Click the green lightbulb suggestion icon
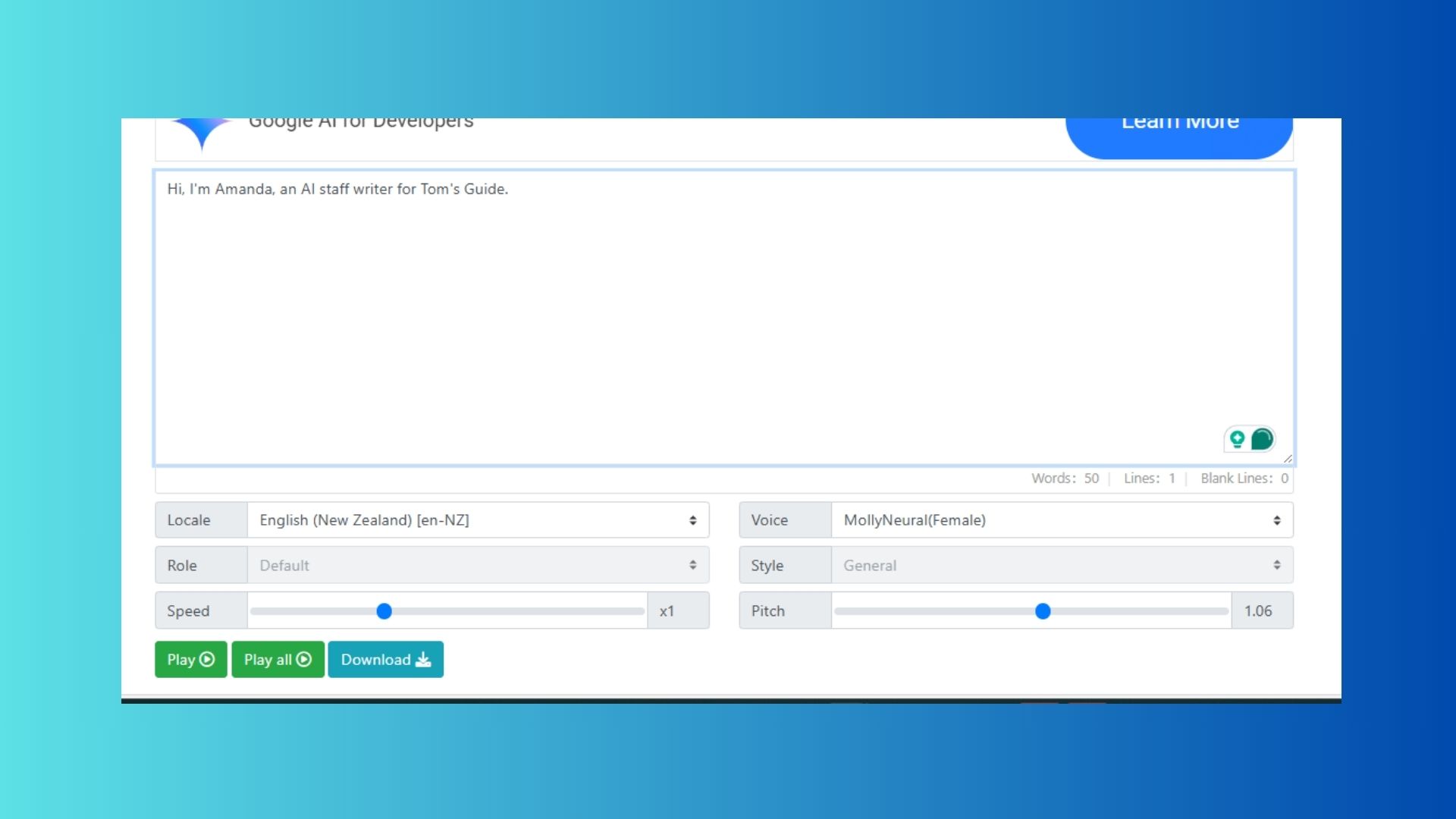 coord(1237,439)
